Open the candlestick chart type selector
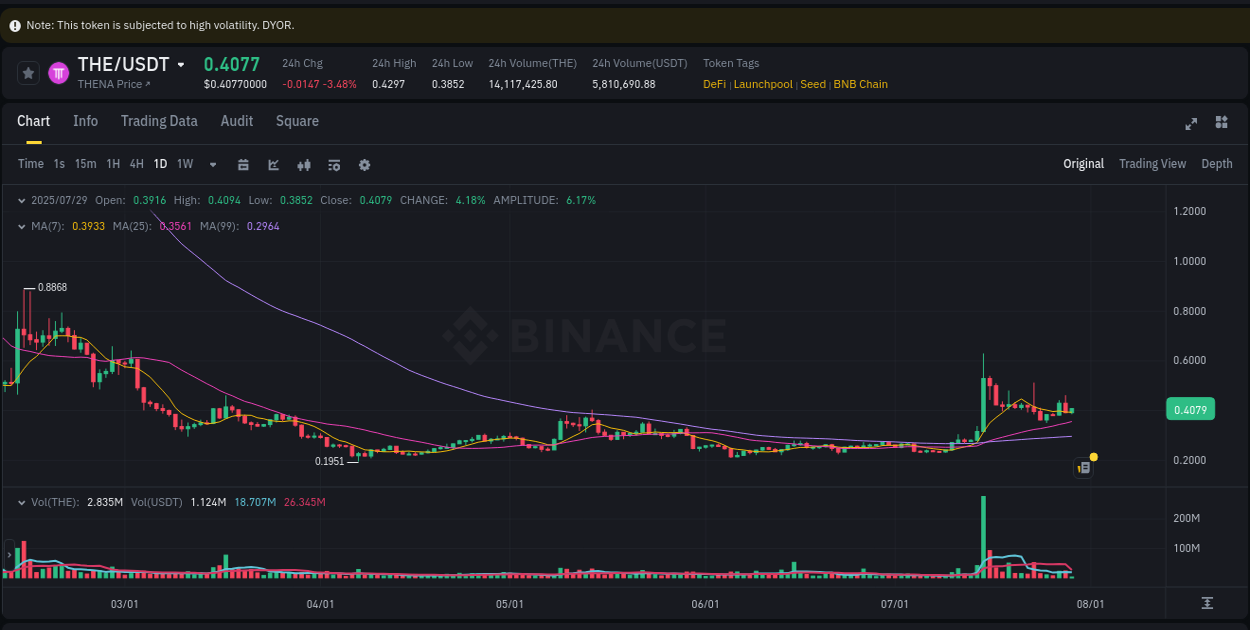This screenshot has width=1250, height=630. [304, 164]
